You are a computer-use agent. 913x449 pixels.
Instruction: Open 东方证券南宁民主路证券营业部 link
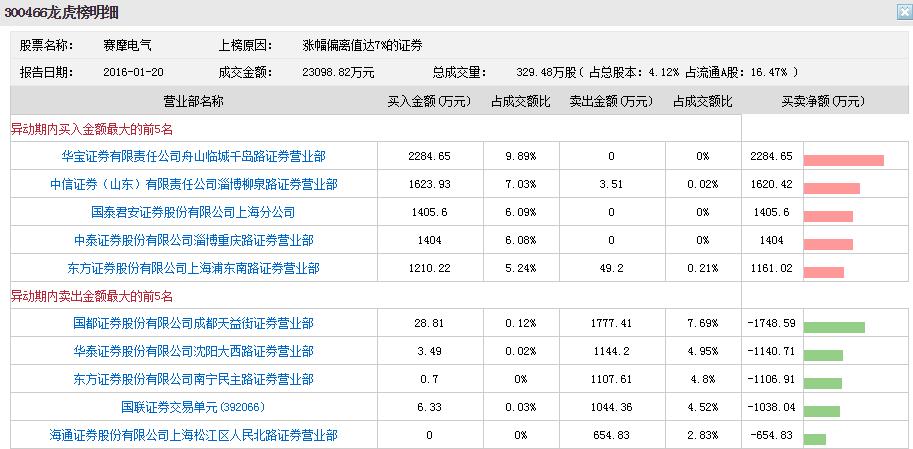193,379
